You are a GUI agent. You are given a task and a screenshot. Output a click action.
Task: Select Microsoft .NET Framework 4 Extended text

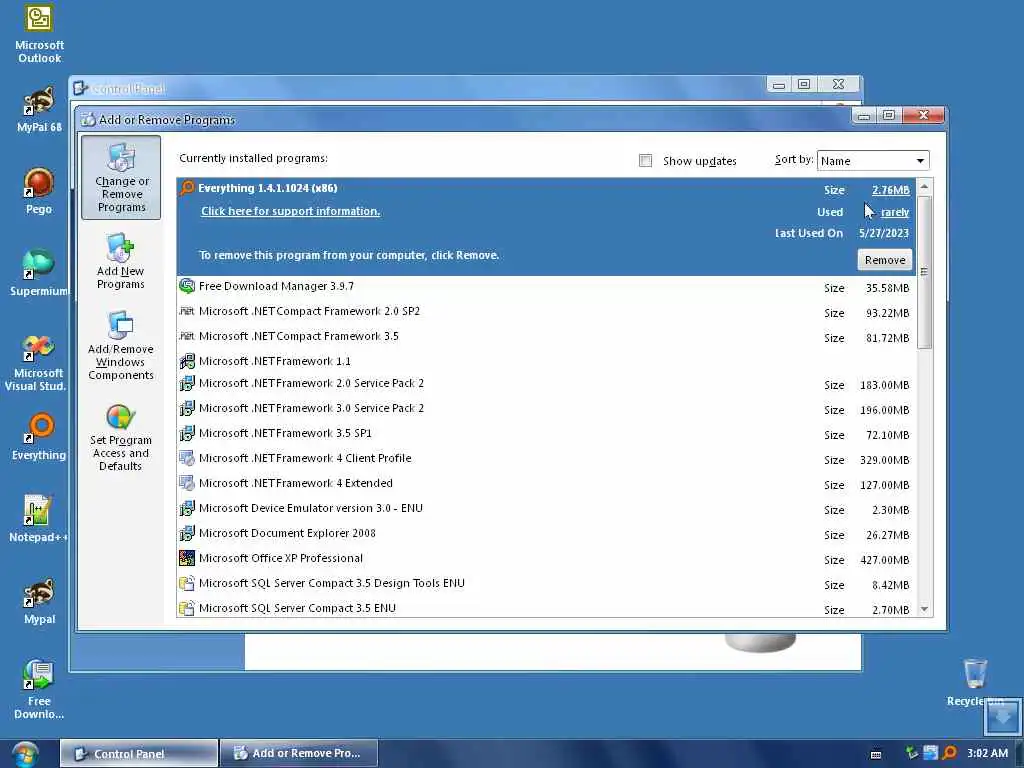click(296, 483)
